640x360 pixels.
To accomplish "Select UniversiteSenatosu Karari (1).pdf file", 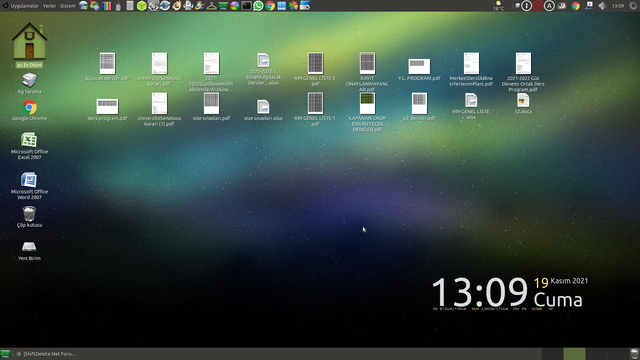I will tap(159, 109).
